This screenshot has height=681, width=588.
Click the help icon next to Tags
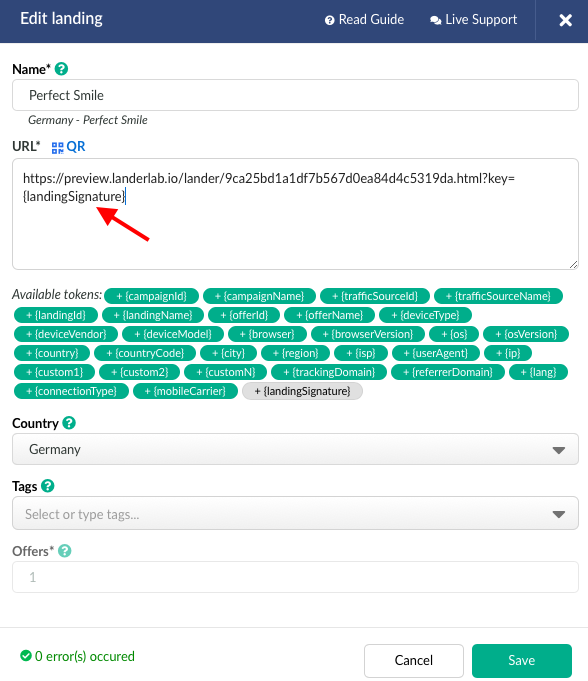[48, 486]
